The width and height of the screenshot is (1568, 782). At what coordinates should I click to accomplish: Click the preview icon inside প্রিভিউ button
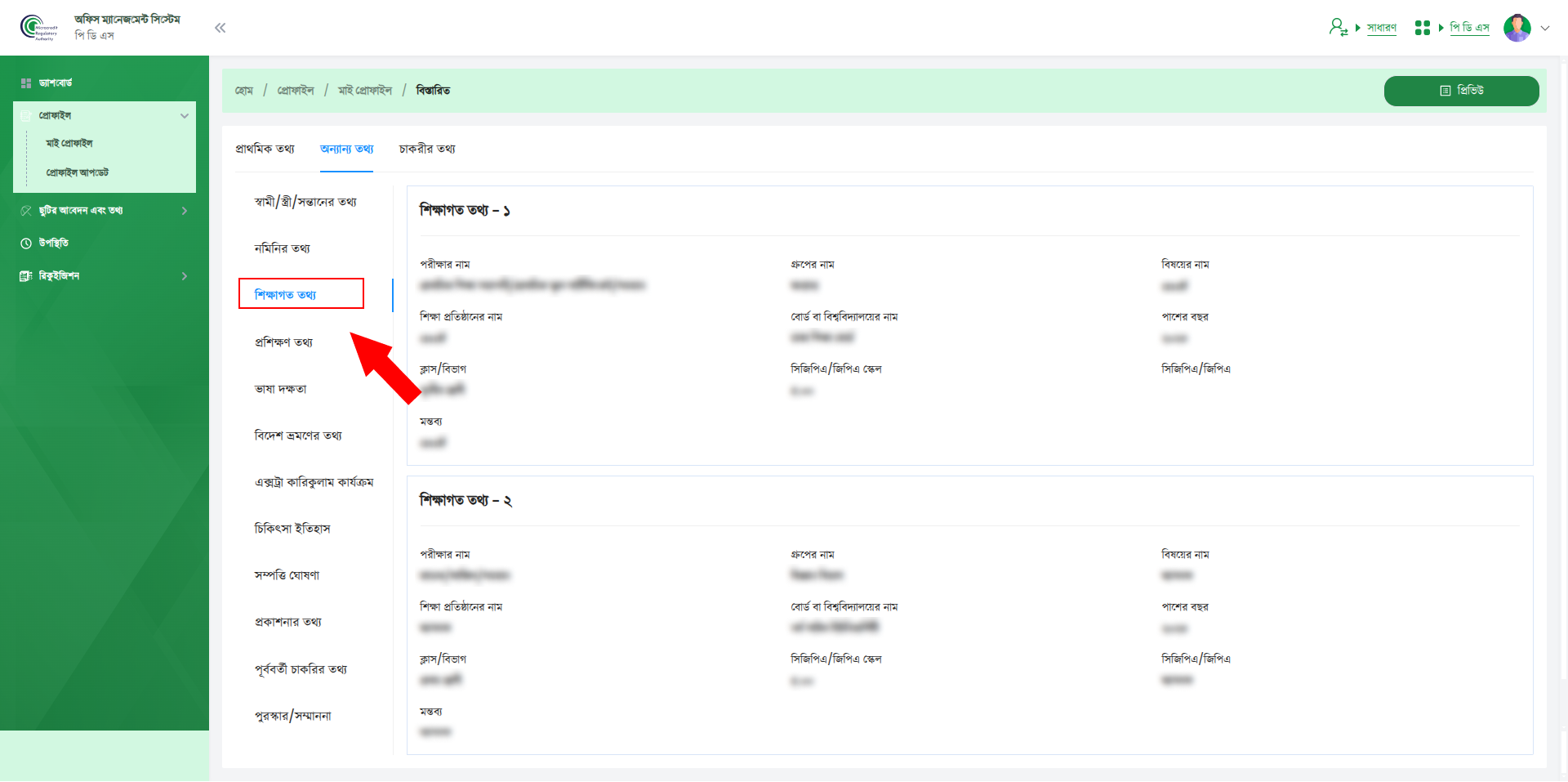1445,91
